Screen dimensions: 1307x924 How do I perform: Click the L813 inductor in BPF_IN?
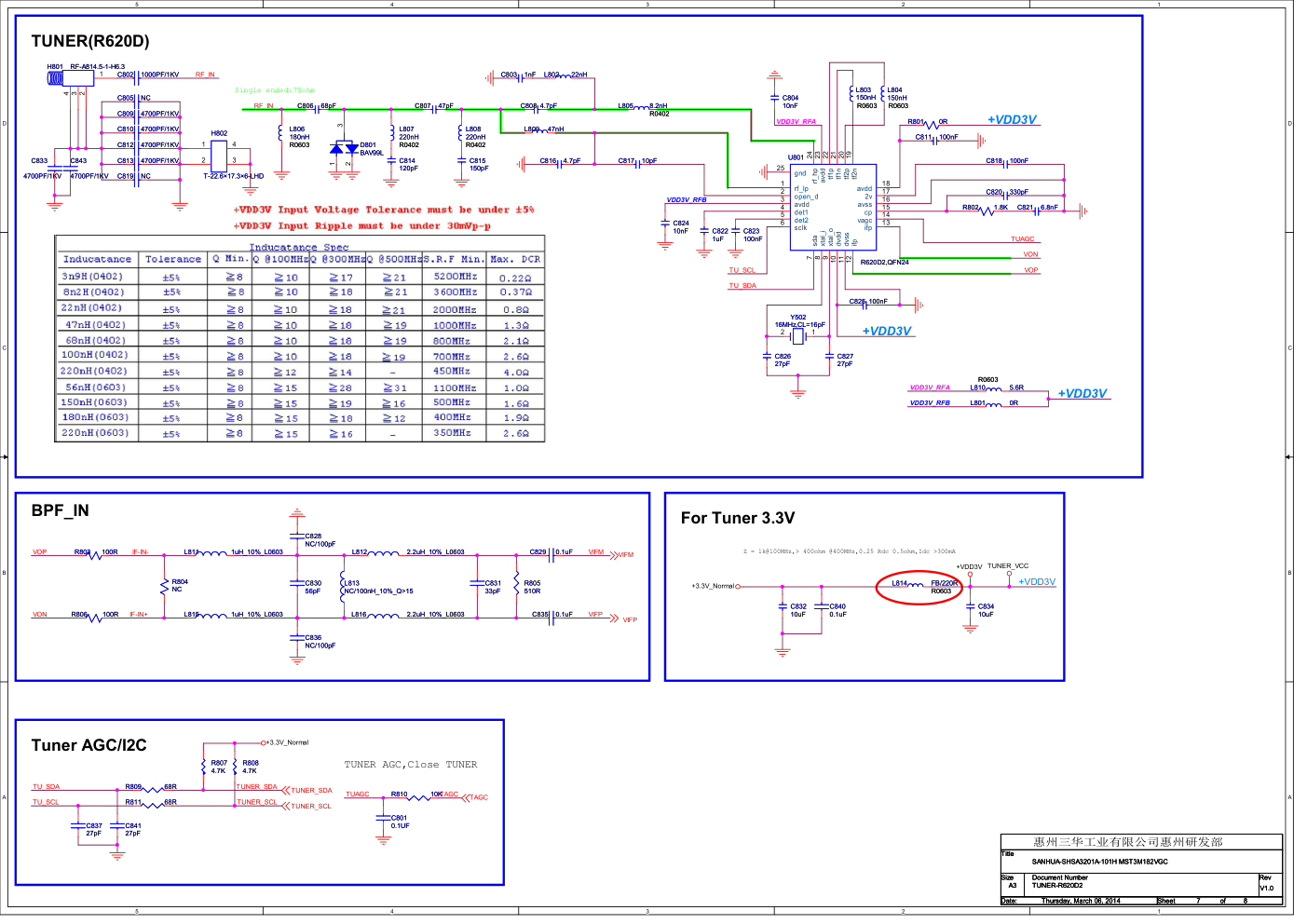point(342,586)
